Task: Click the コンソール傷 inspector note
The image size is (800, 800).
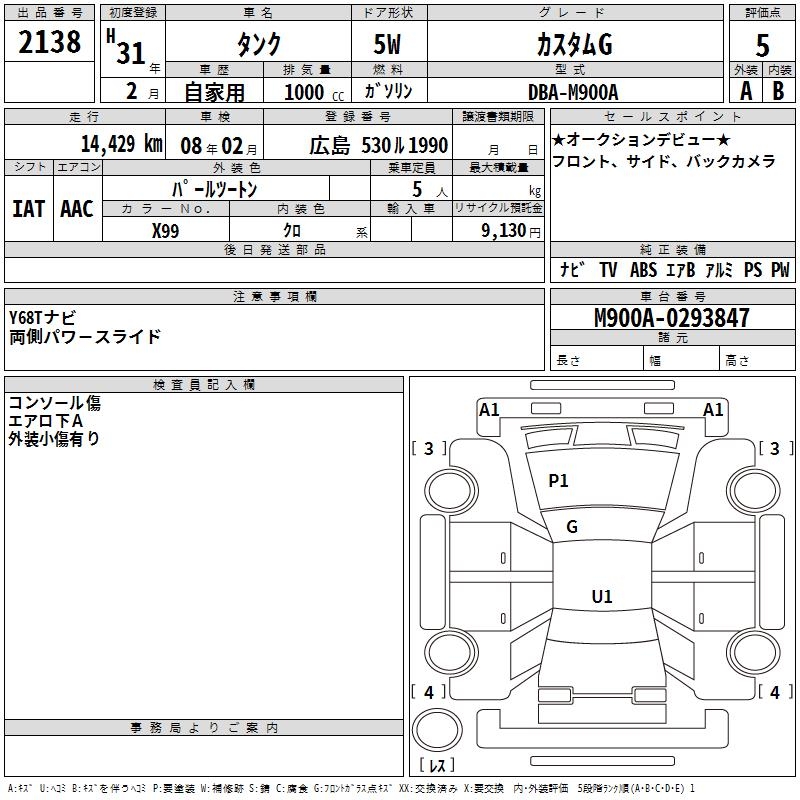Action: 54,403
